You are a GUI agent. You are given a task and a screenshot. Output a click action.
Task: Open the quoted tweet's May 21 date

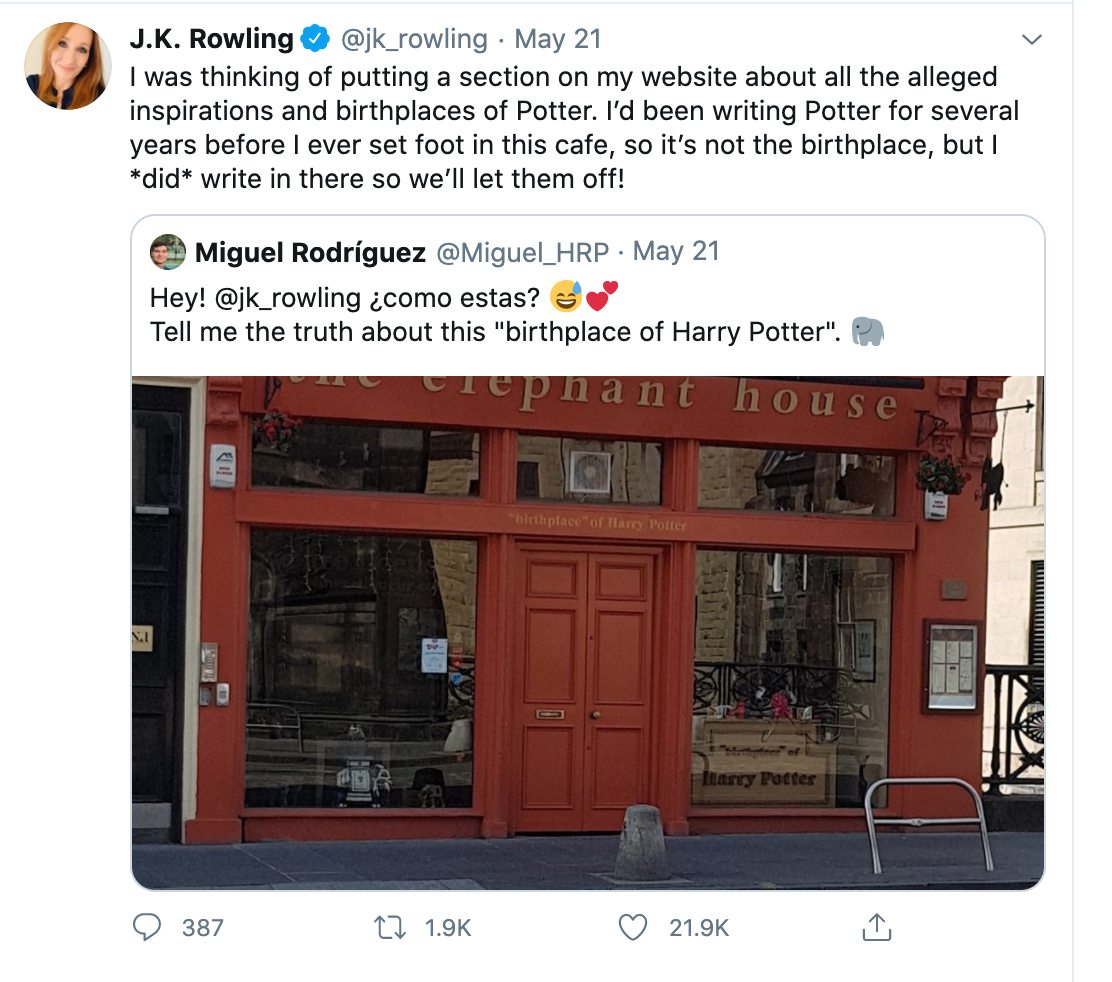[676, 251]
